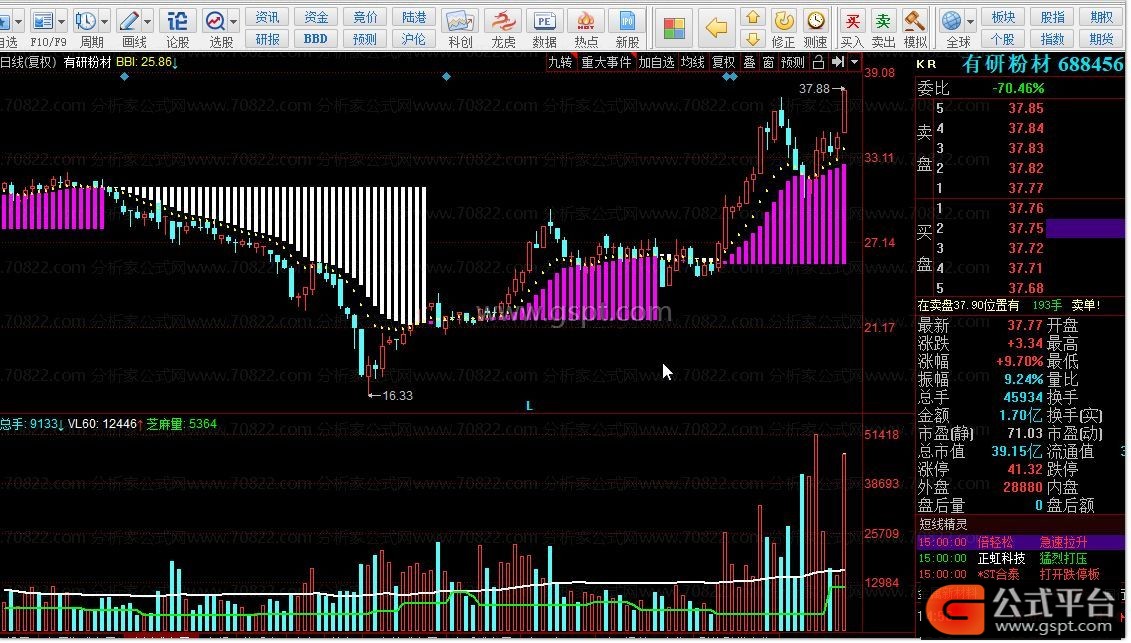
Task: Click the 倍轻松 急速拉升 alert row
Action: (x=1020, y=542)
